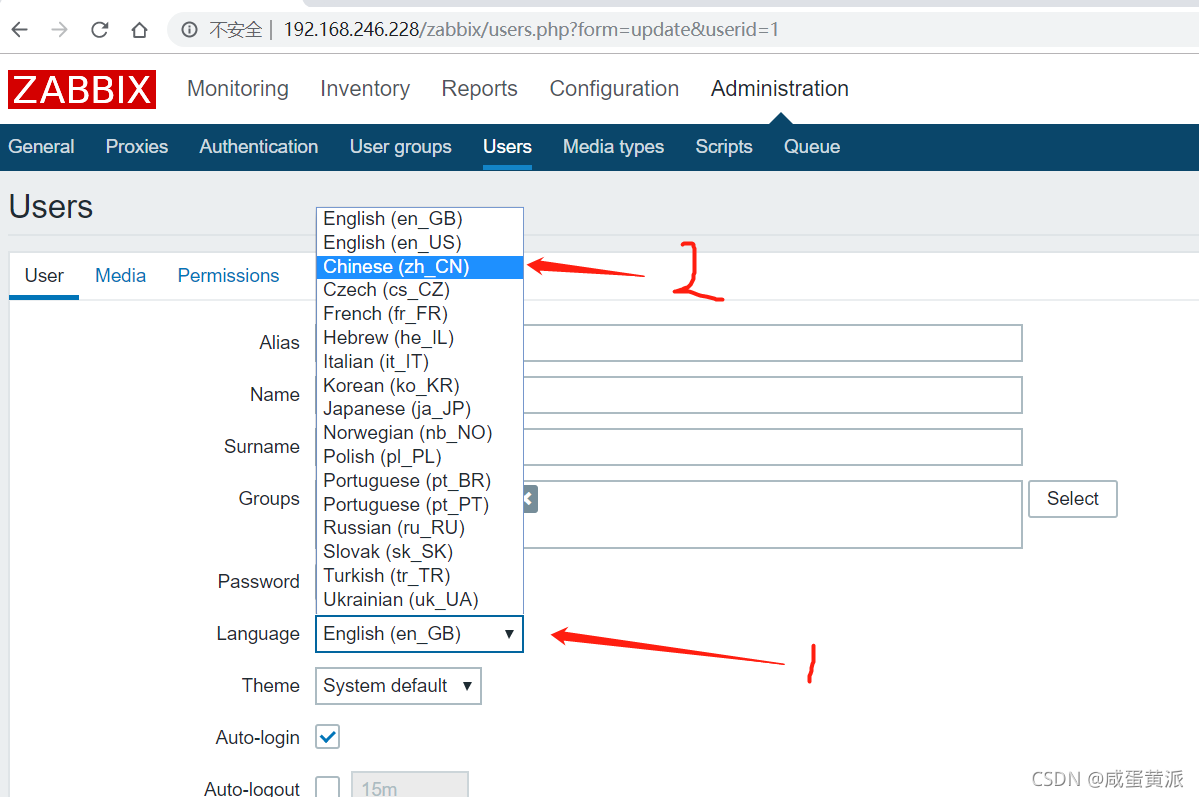Image resolution: width=1199 pixels, height=797 pixels.
Task: Open the Language dropdown showing English (en_GB)
Action: click(x=419, y=634)
